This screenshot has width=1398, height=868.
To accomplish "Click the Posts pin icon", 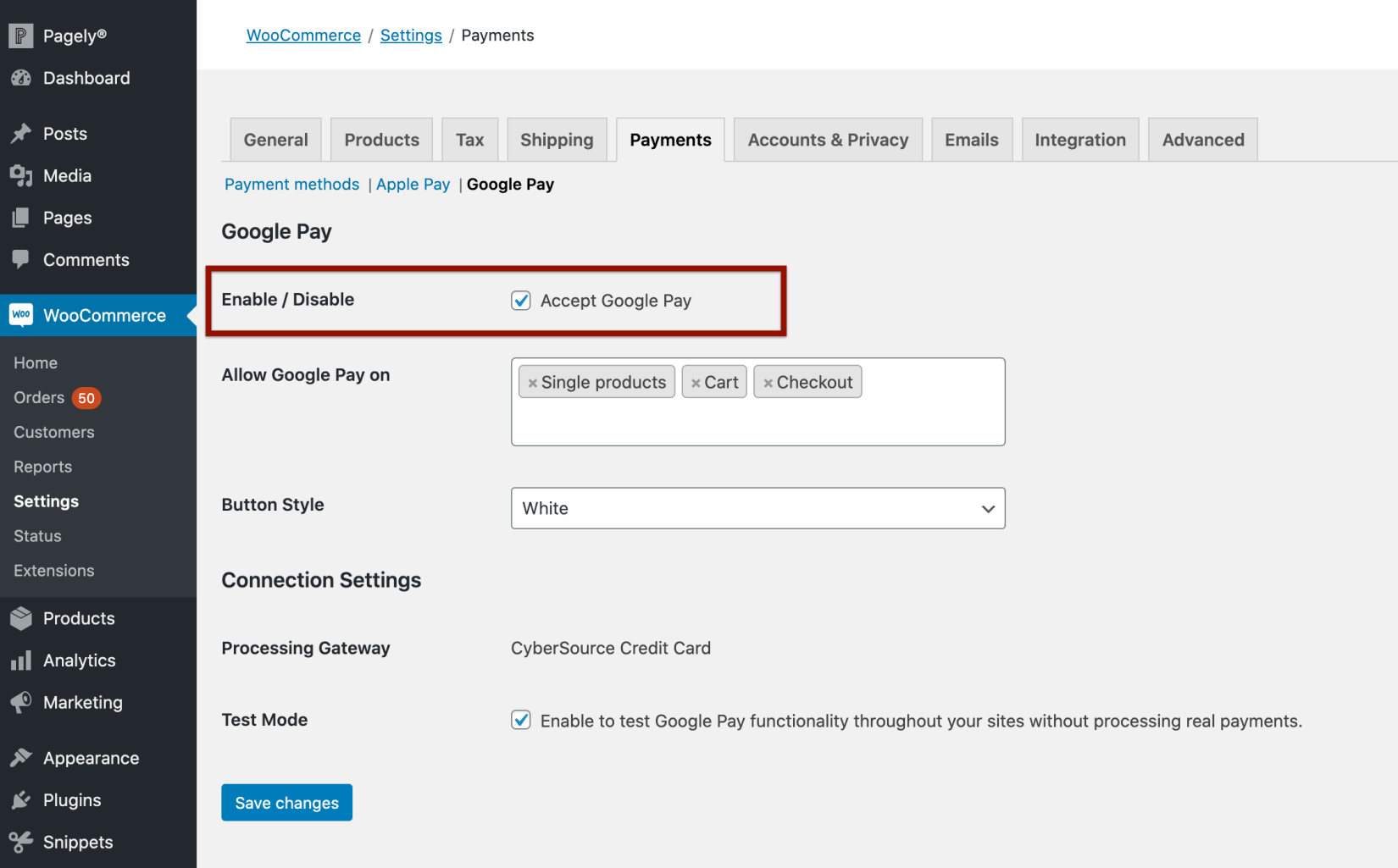I will (x=21, y=133).
